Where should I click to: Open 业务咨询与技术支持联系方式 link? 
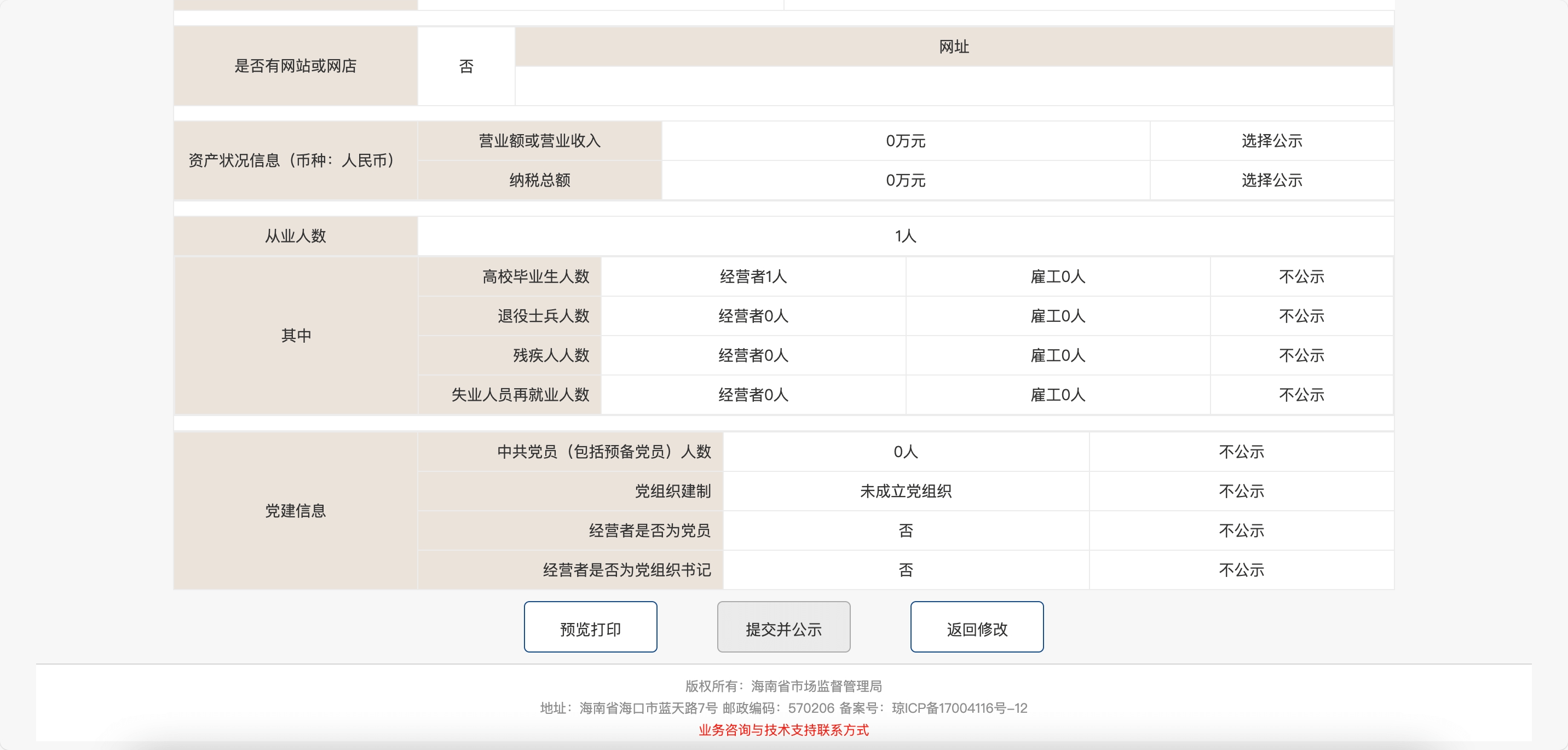(x=783, y=730)
